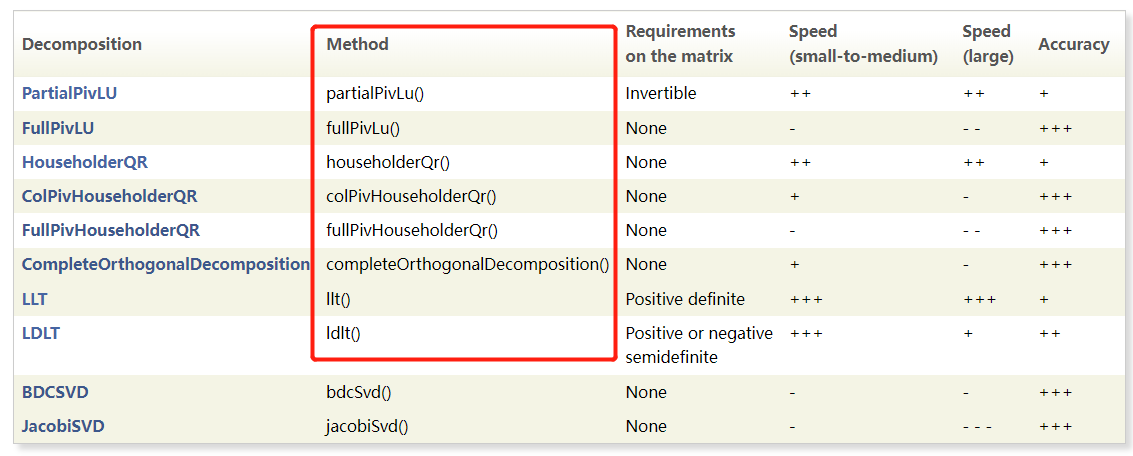Click the jacobiSvd() method text
1133x456 pixels.
367,426
